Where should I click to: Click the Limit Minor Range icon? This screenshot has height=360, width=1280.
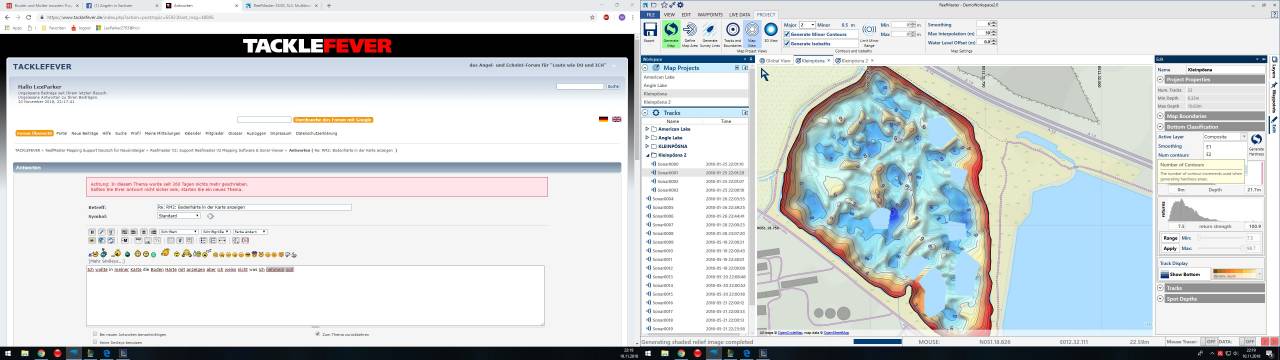click(x=869, y=34)
